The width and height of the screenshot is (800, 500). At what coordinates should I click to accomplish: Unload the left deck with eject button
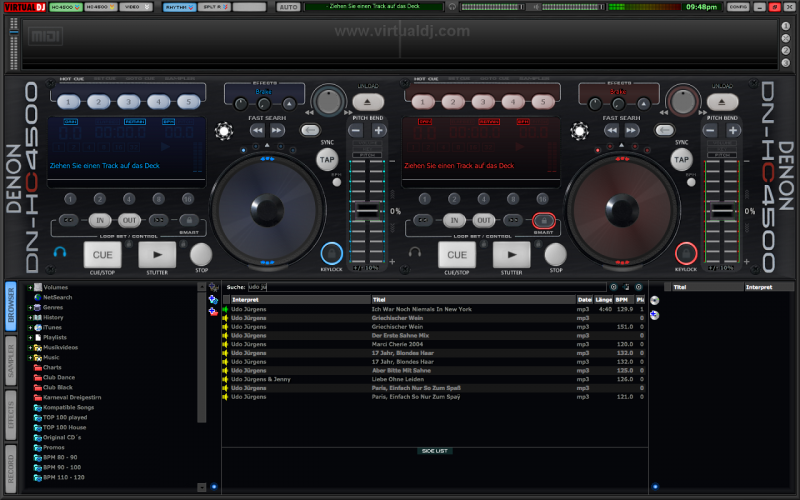click(x=367, y=102)
